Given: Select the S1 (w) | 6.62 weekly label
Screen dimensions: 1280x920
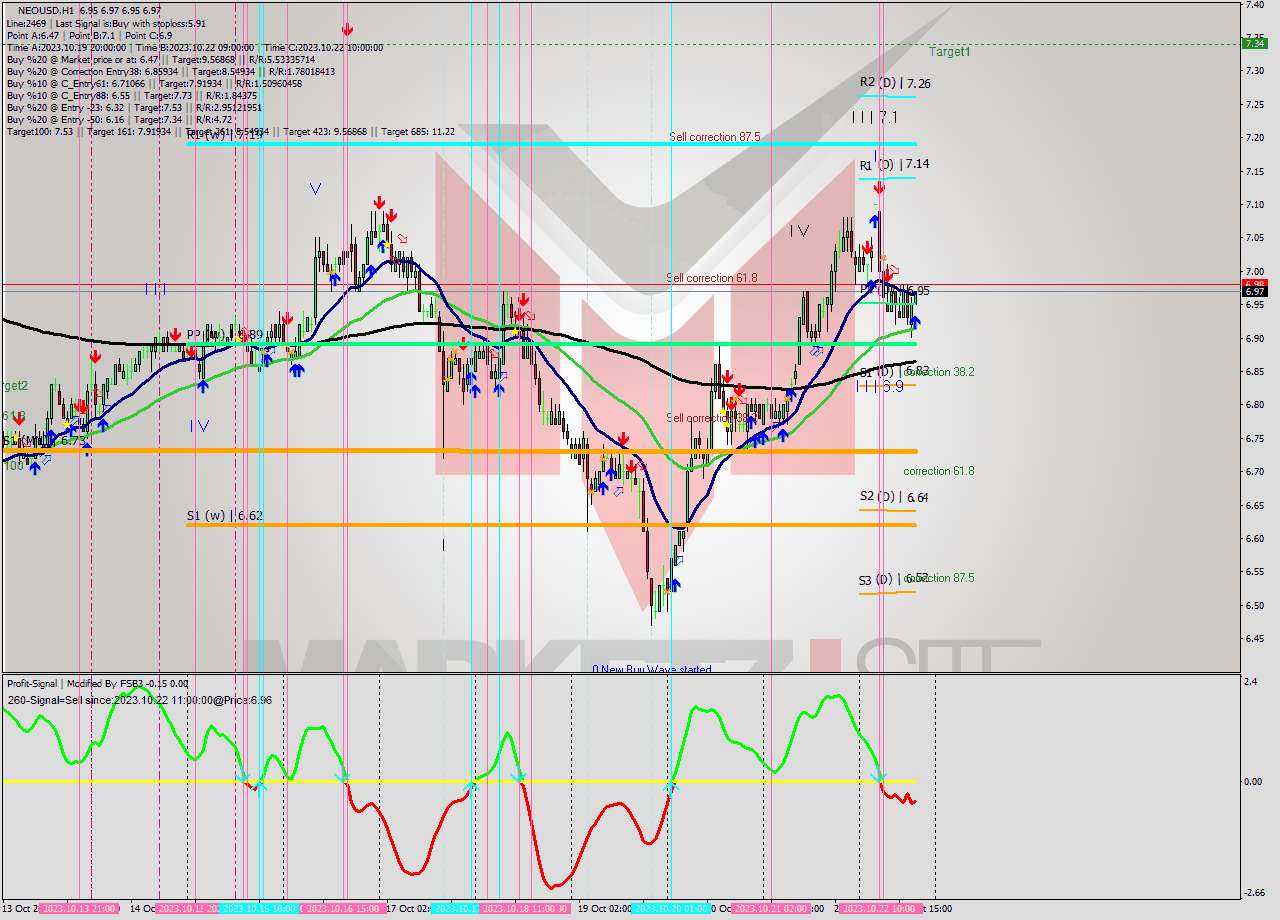Looking at the screenshot, I should 225,516.
